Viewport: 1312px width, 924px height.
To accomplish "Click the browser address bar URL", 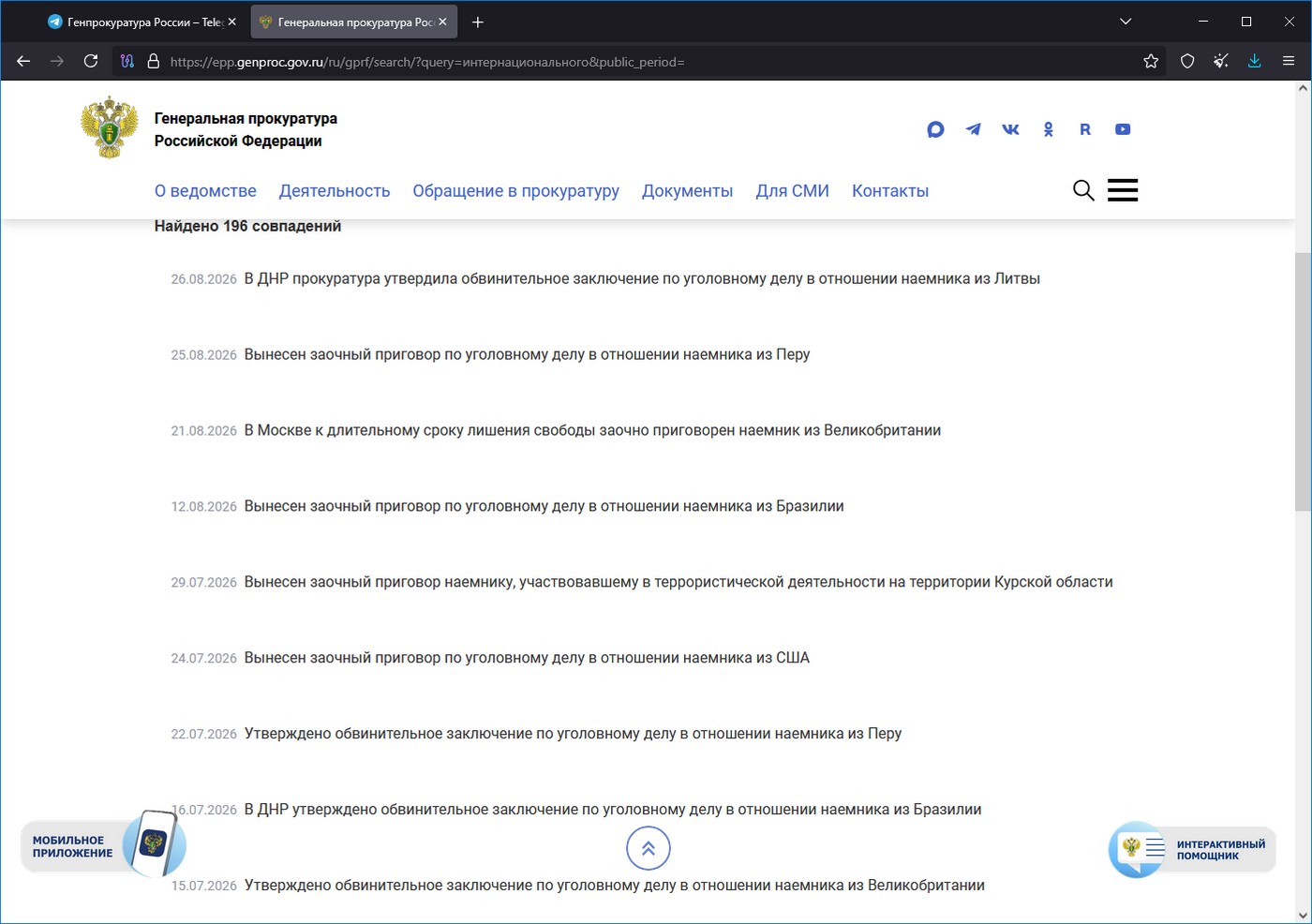I will coord(427,62).
